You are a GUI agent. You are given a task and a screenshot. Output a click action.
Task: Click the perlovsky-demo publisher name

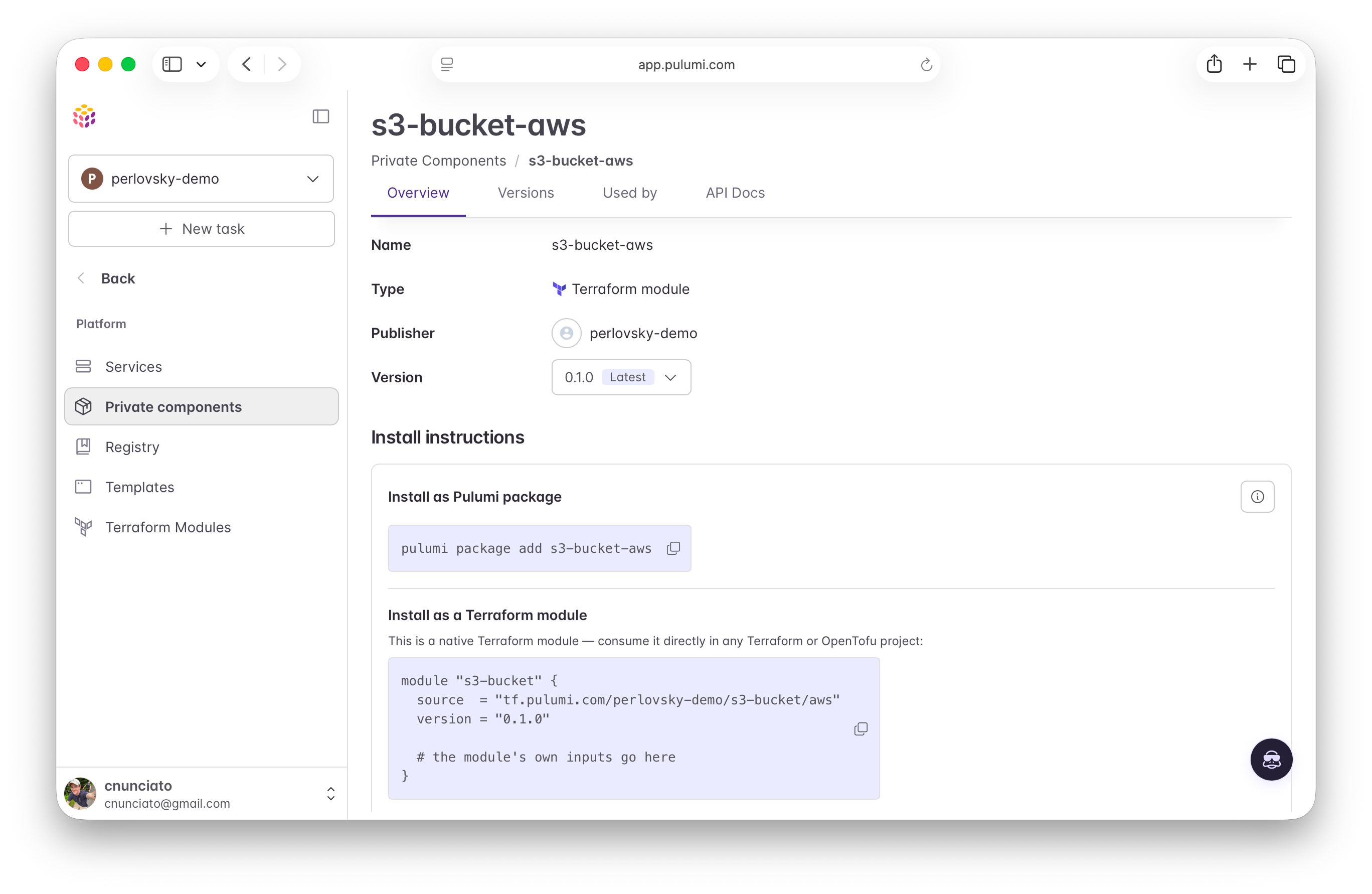point(643,333)
